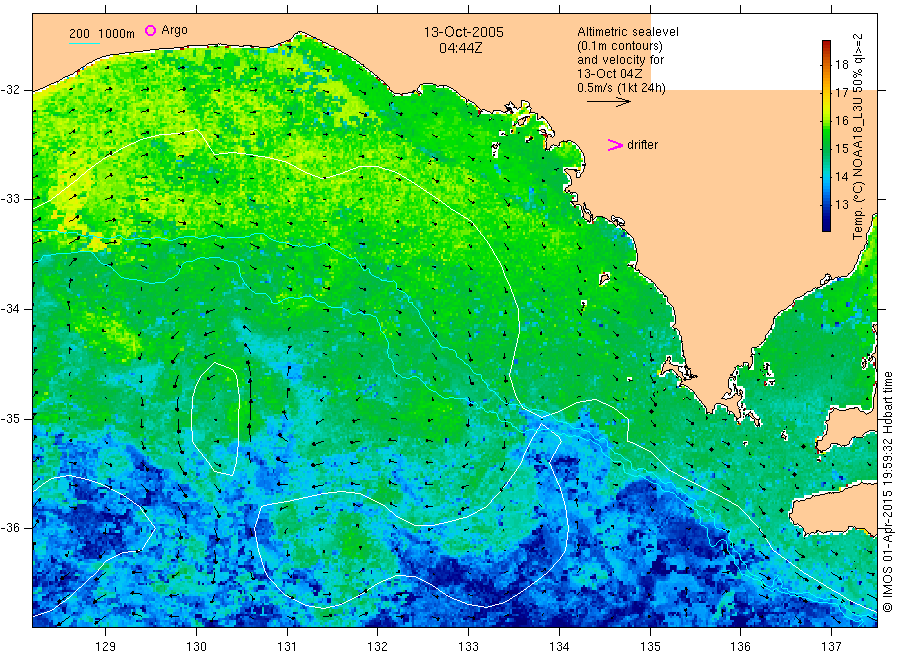Click the 0.5m/s velocity scale arrow
900x660 pixels.
pyautogui.click(x=608, y=102)
